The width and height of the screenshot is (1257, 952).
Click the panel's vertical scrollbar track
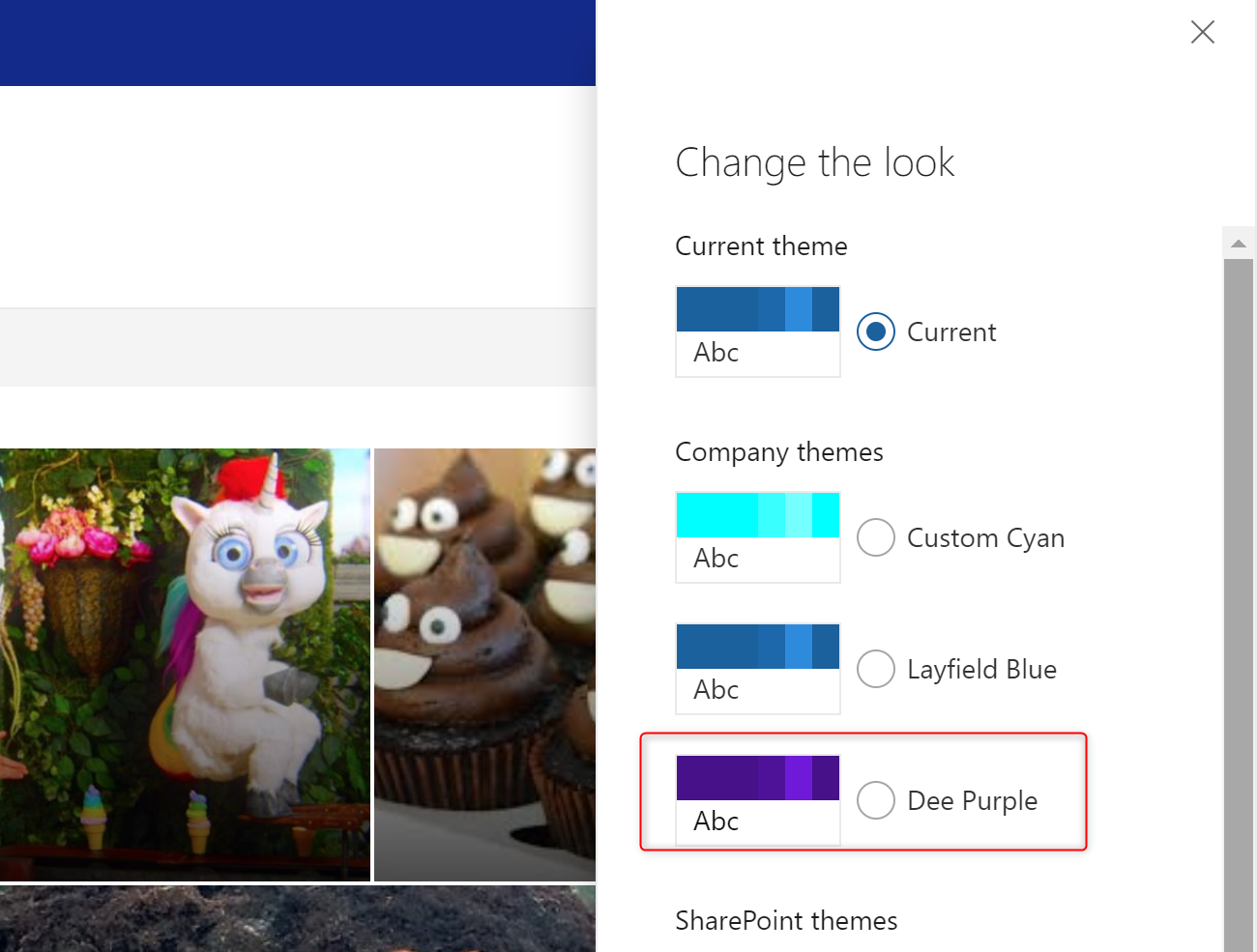(1238, 605)
